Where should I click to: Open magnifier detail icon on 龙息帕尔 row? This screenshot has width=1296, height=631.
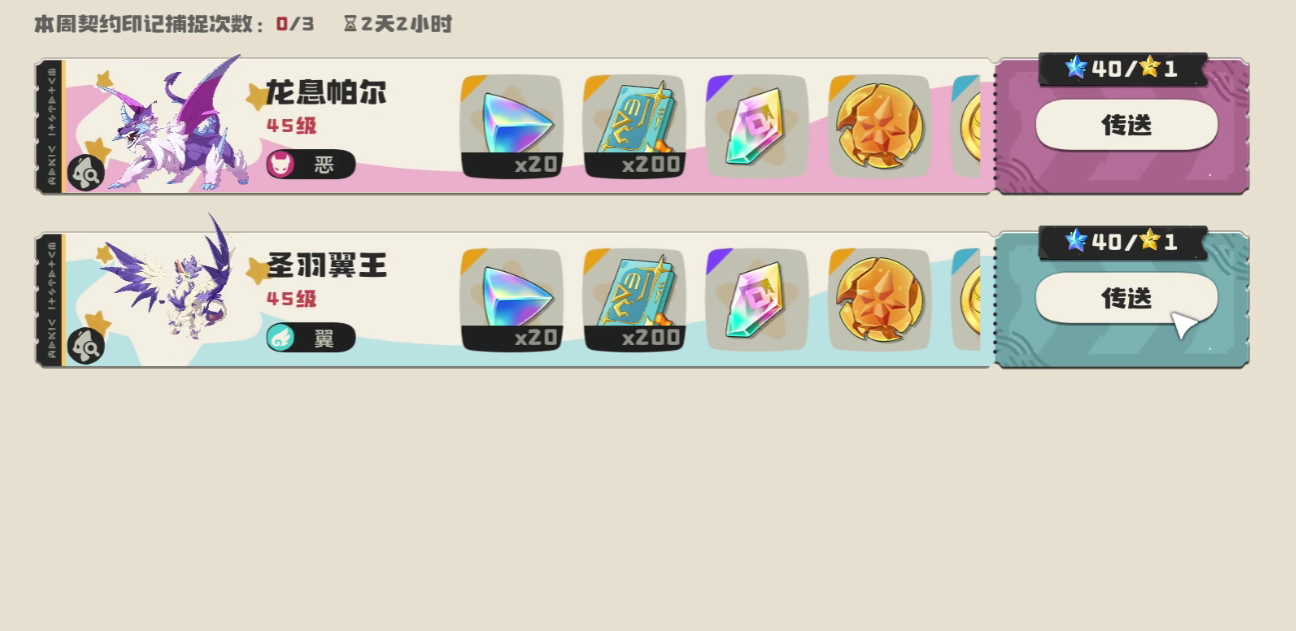(x=85, y=173)
